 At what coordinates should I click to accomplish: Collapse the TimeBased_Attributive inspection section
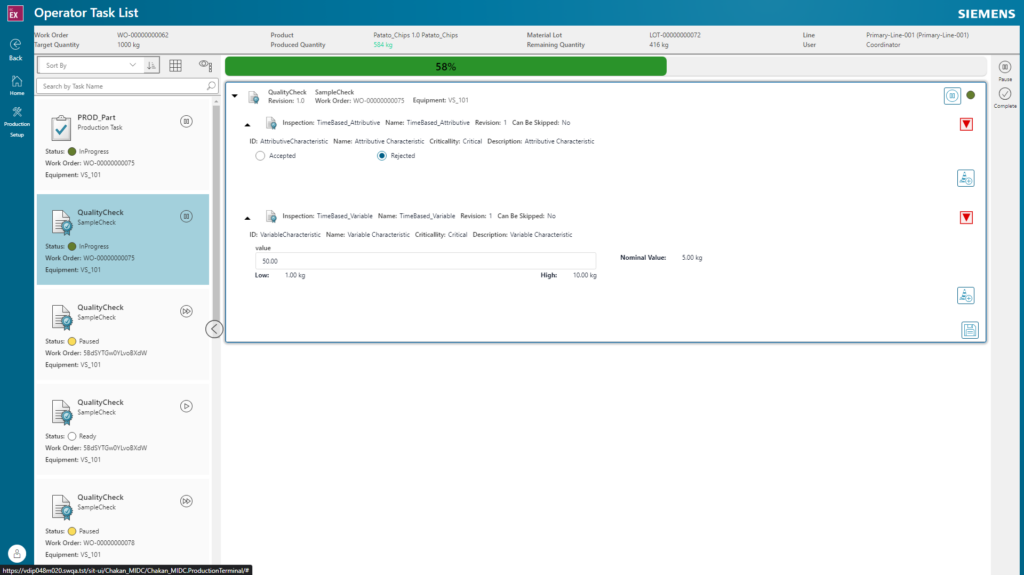pos(247,124)
